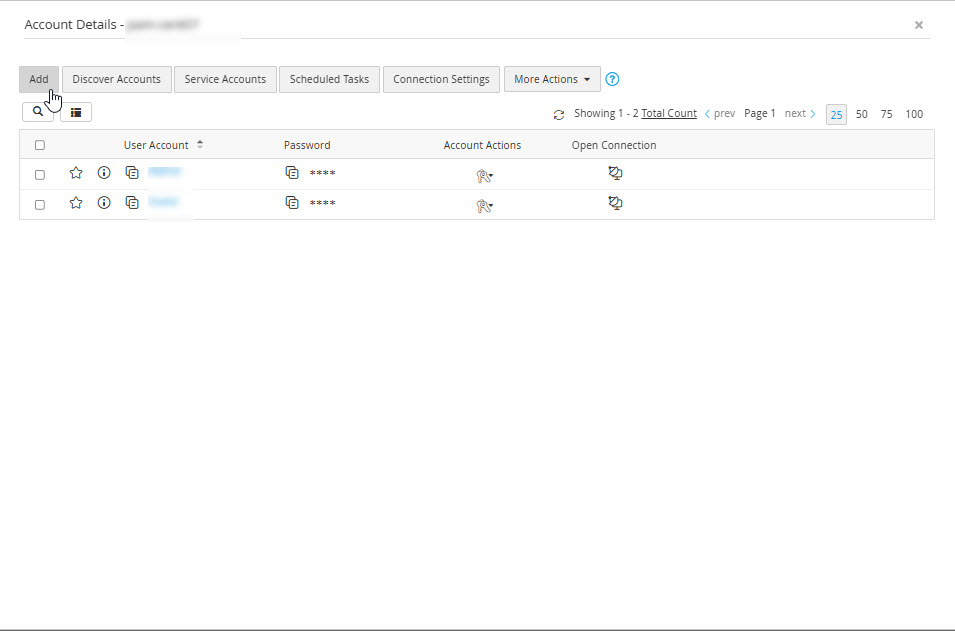Click the Discover Accounts button
Viewport: 955px width, 631px height.
[116, 79]
